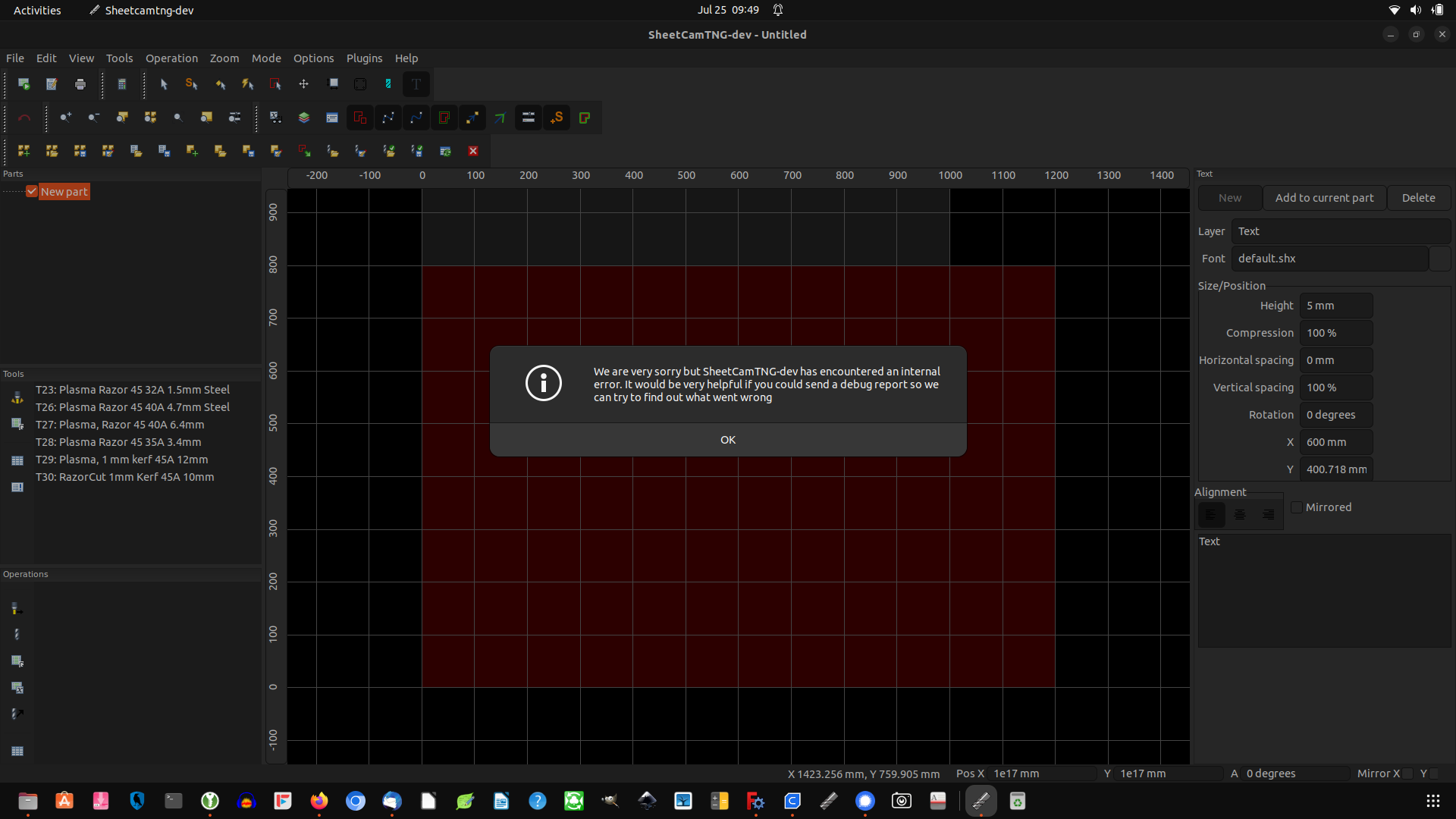
Task: Select the orange S start-point pointer tool
Action: pyautogui.click(x=192, y=84)
